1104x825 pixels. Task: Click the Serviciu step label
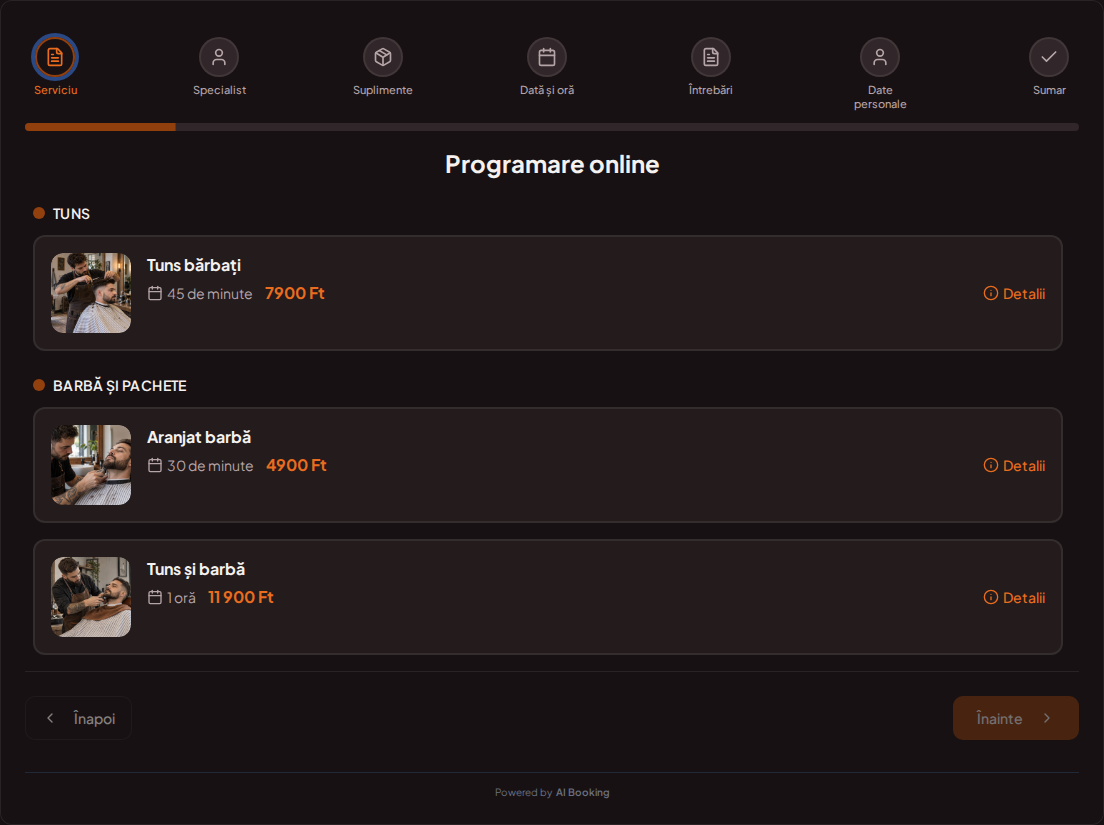click(x=56, y=90)
